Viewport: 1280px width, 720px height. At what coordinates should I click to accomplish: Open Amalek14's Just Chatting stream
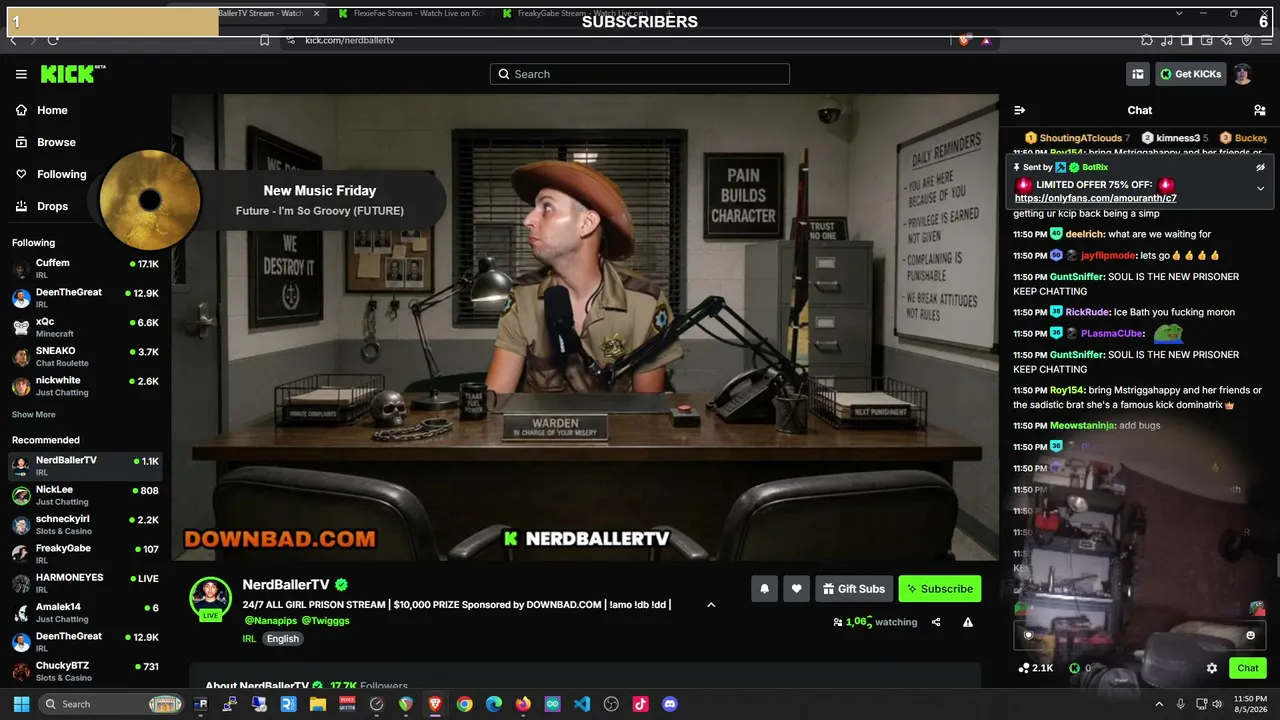pyautogui.click(x=86, y=613)
